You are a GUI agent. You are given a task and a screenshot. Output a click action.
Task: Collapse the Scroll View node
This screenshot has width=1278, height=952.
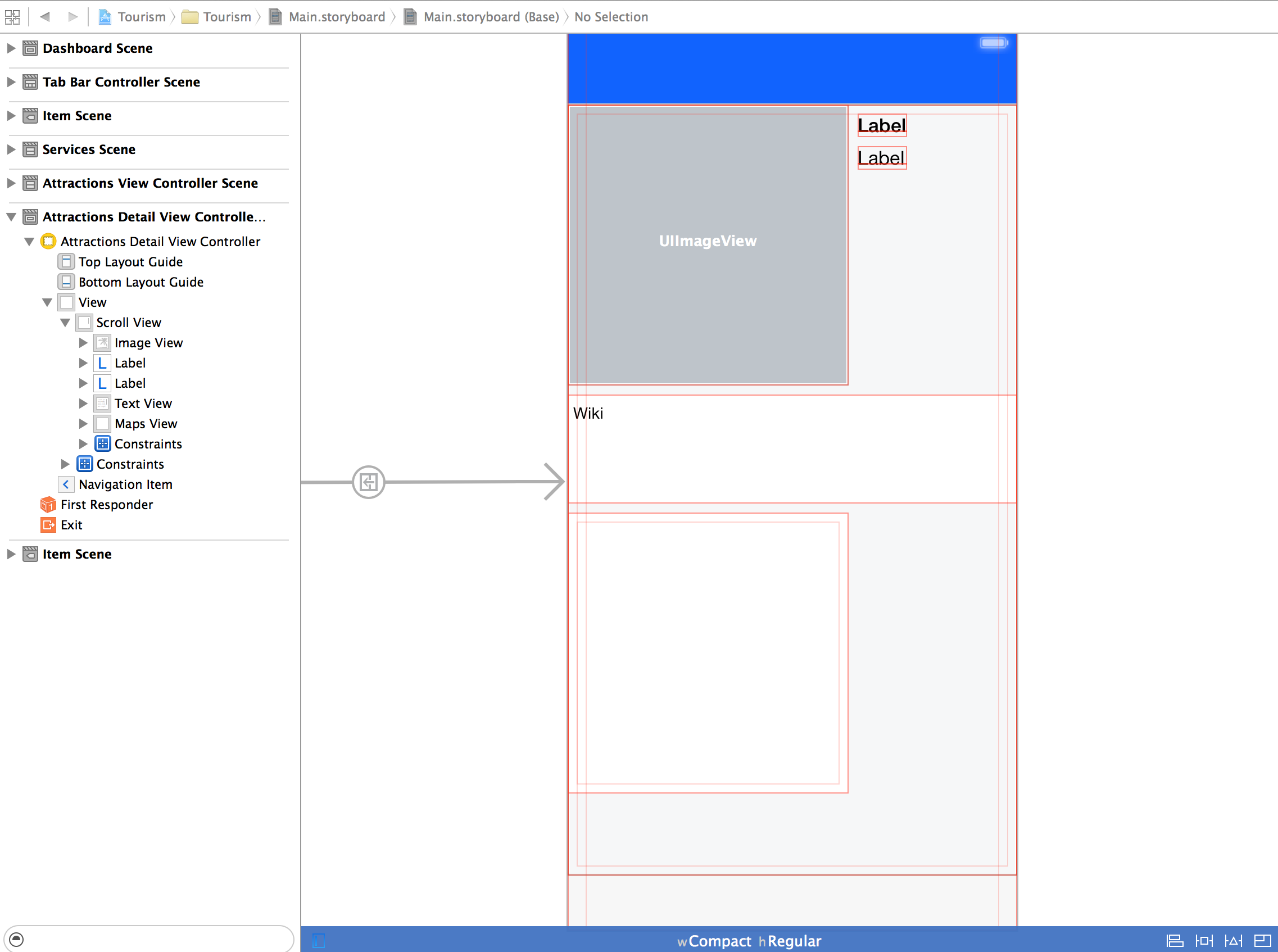coord(65,323)
